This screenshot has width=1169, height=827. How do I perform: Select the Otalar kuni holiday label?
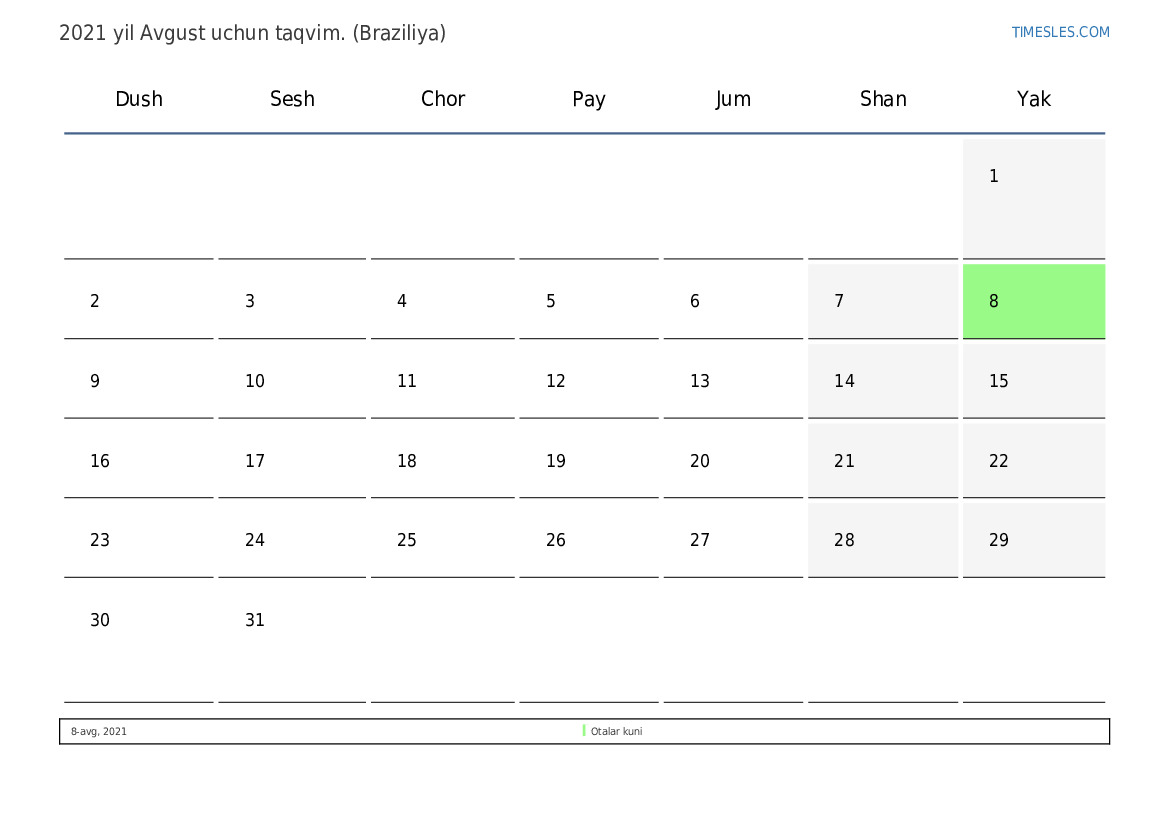click(x=616, y=732)
